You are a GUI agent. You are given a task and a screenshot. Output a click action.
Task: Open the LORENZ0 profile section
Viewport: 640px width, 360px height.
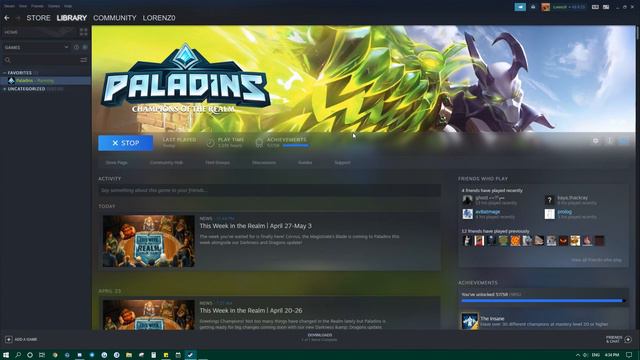pyautogui.click(x=159, y=18)
